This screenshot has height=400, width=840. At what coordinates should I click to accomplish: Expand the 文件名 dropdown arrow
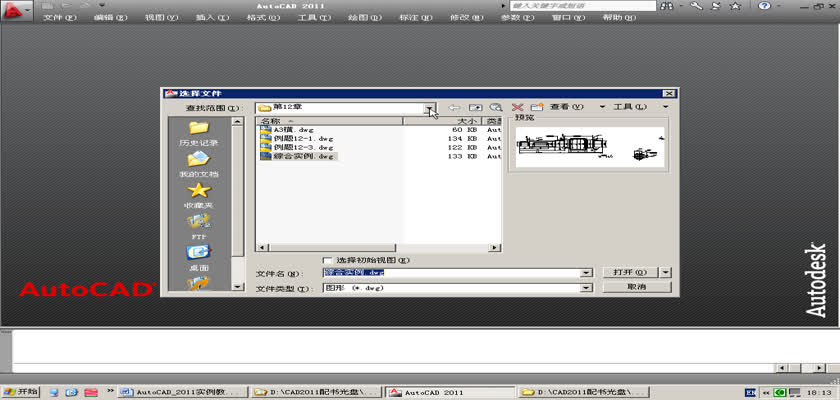[x=587, y=273]
